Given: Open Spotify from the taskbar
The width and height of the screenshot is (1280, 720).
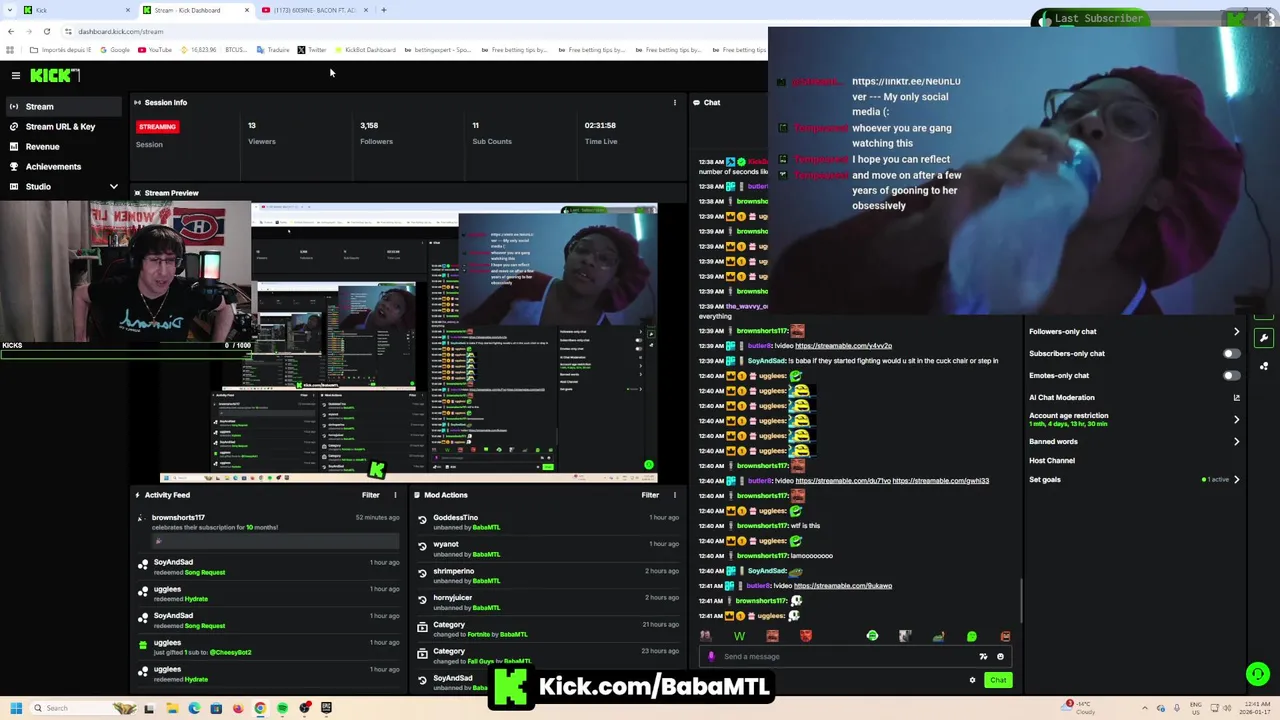Looking at the screenshot, I should pos(282,708).
